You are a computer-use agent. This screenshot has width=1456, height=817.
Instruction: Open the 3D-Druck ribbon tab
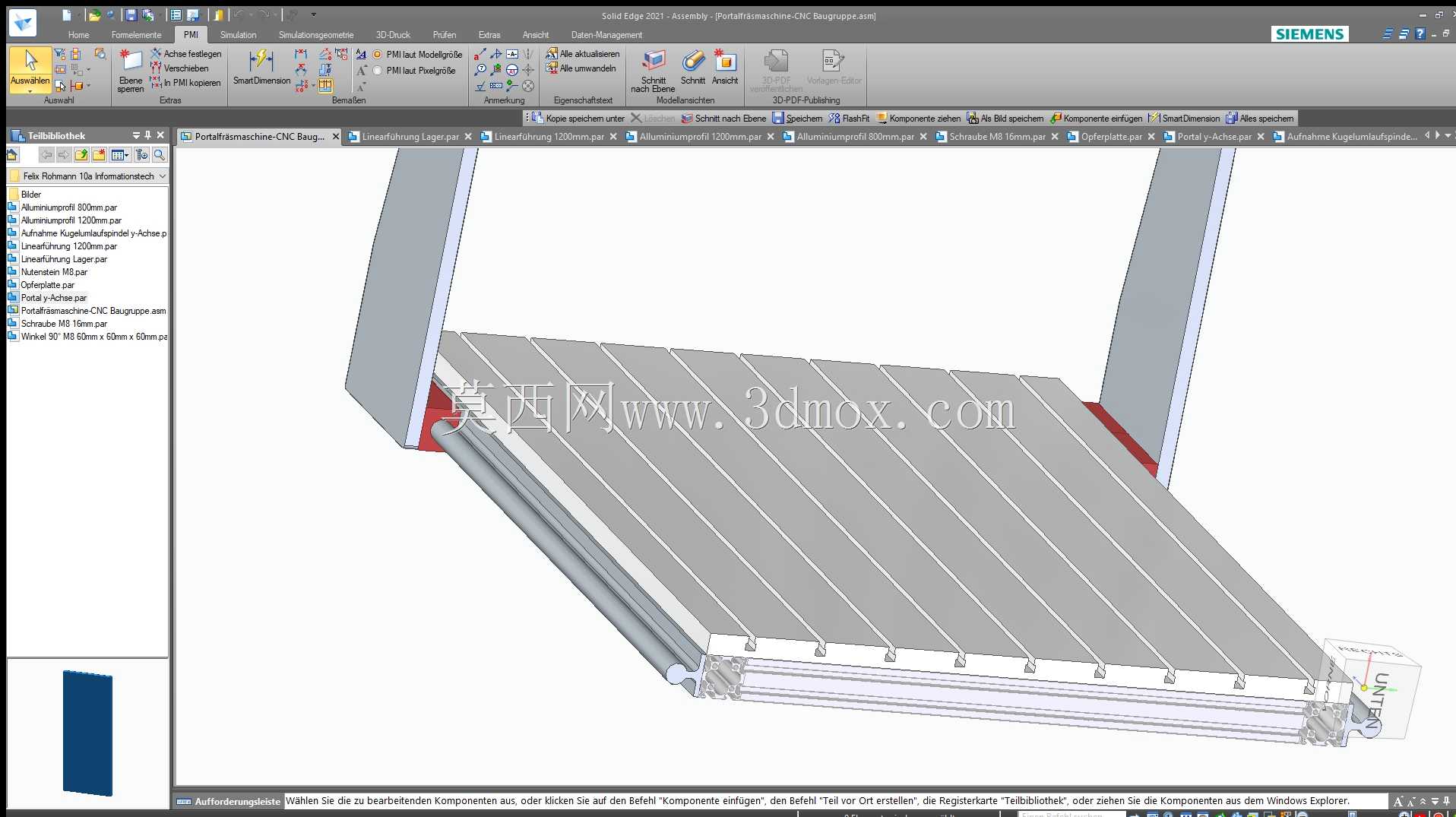[x=393, y=35]
